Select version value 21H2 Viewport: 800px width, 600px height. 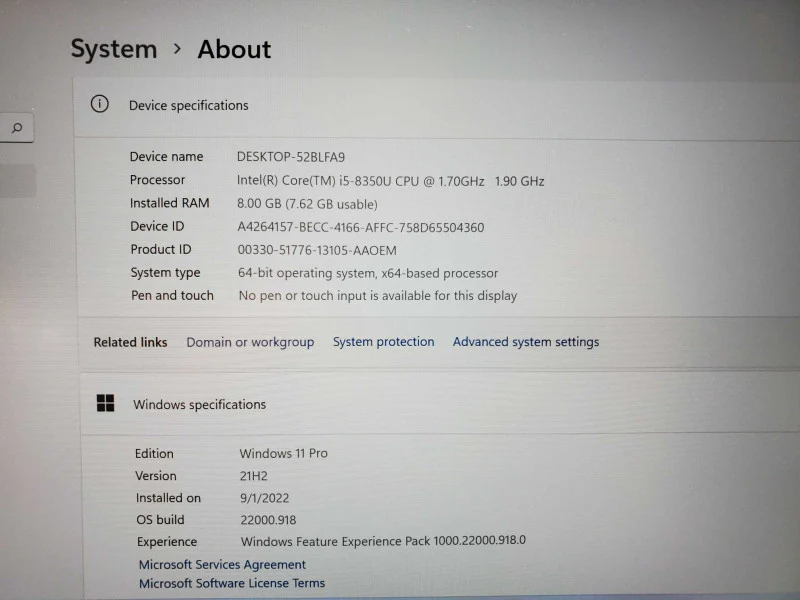pos(254,476)
